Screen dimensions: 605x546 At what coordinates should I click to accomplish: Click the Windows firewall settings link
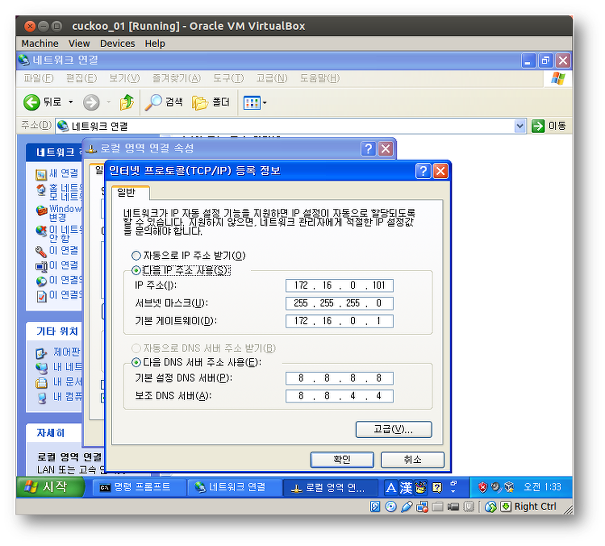pyautogui.click(x=65, y=213)
